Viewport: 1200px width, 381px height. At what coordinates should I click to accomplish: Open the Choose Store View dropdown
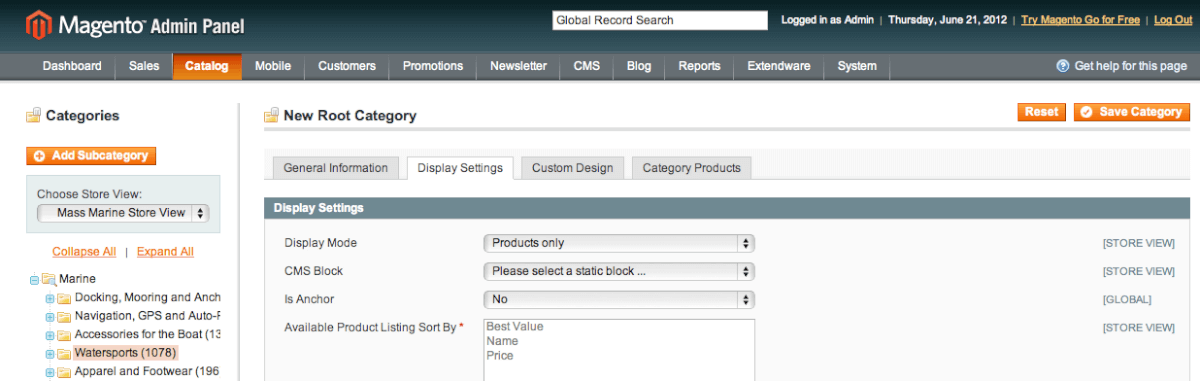click(123, 213)
